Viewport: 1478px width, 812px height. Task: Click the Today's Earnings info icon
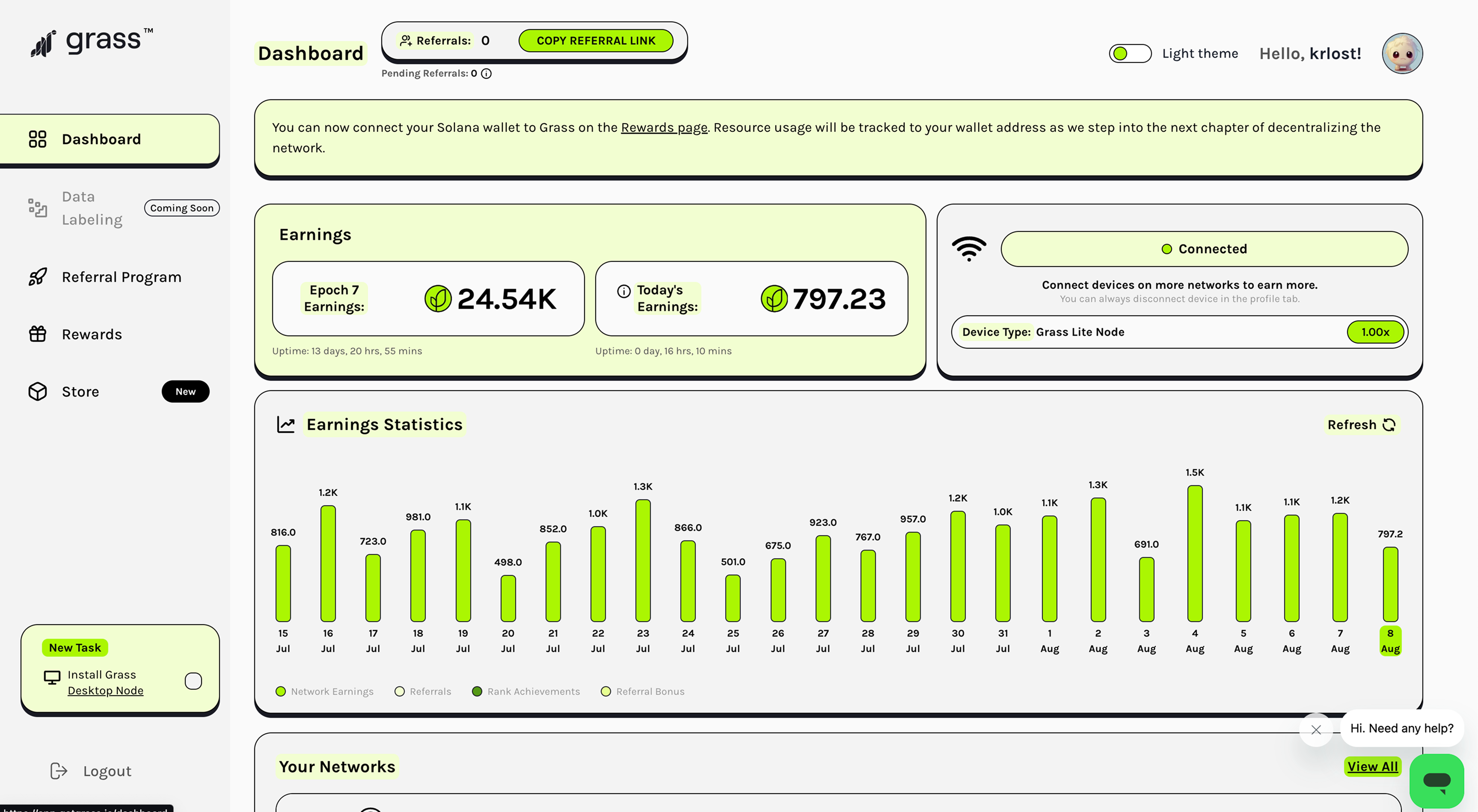point(623,291)
